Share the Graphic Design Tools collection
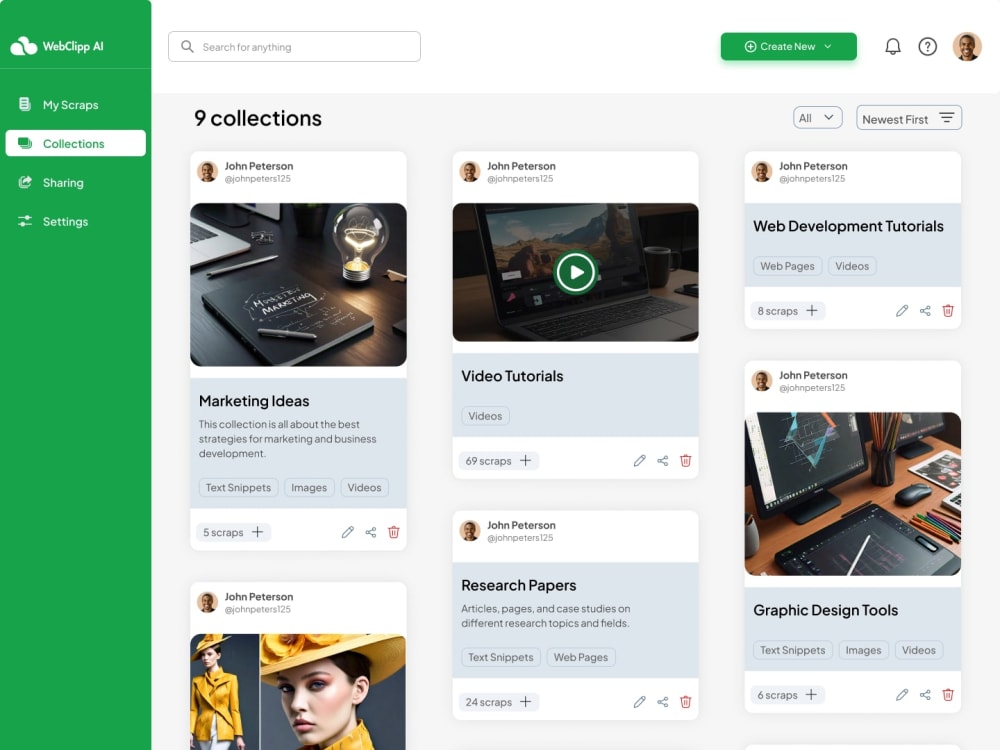 925,695
